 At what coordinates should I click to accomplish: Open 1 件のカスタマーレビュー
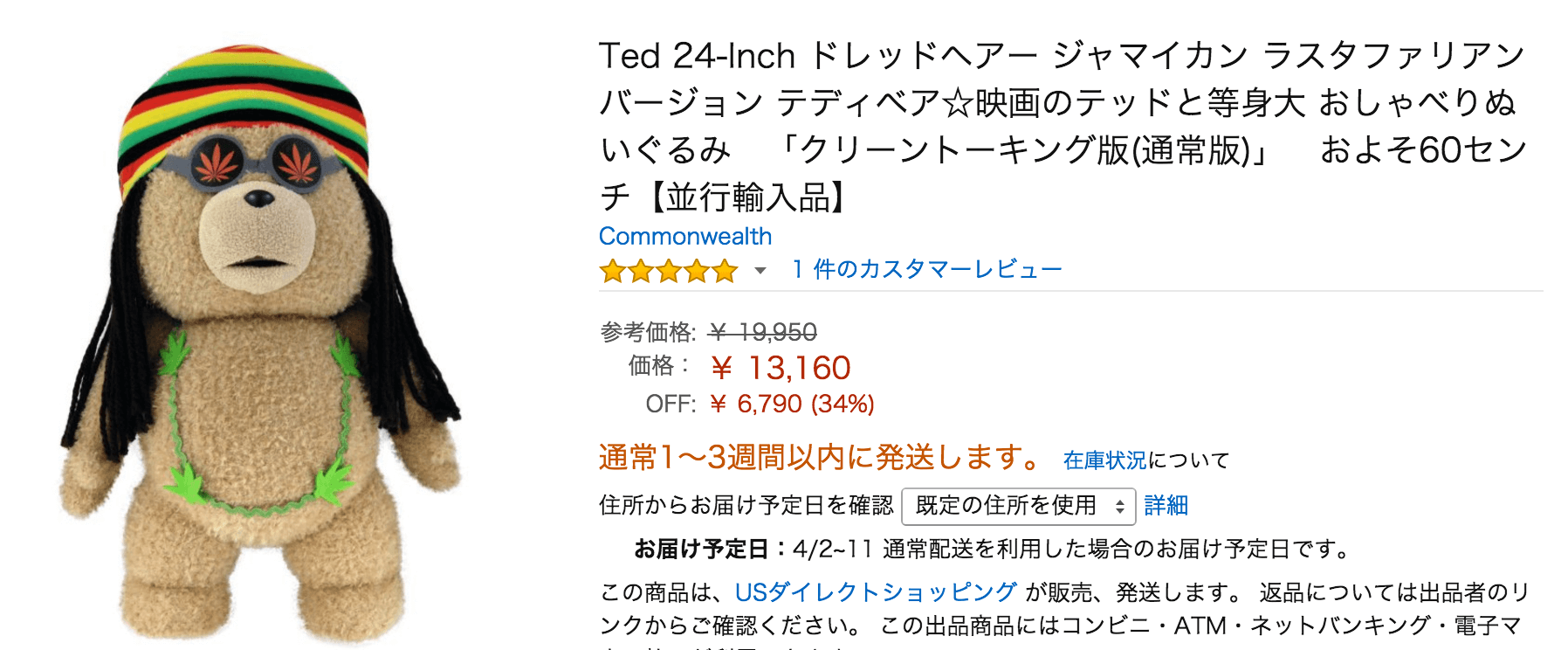(921, 269)
